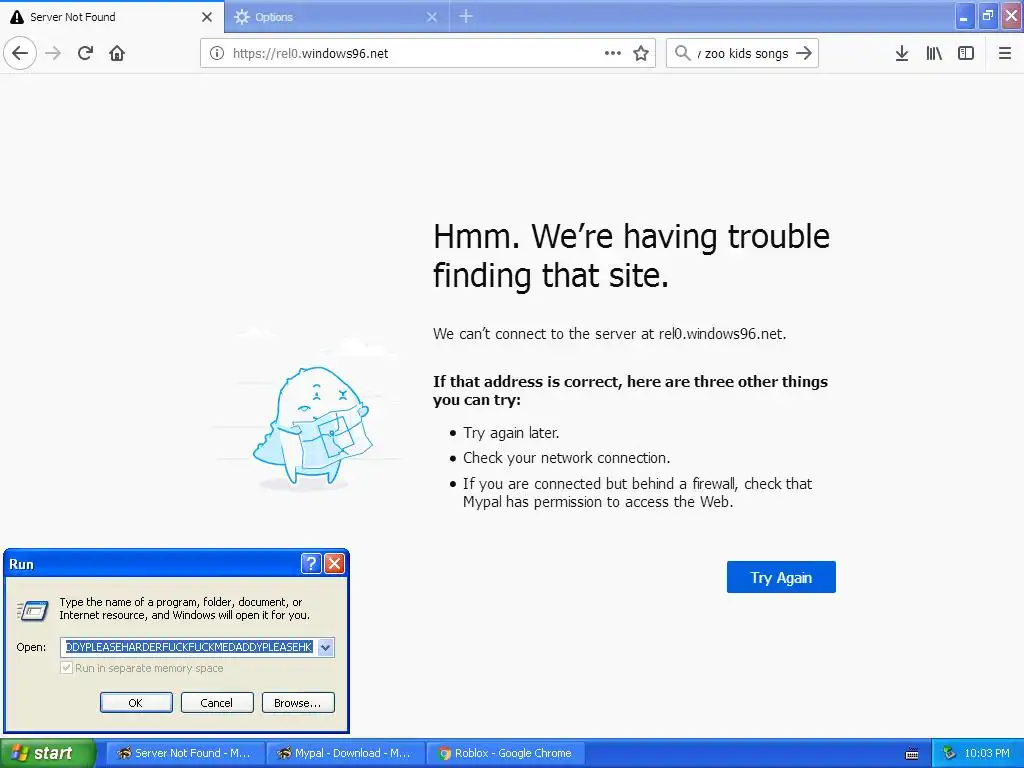This screenshot has width=1024, height=768.
Task: Submit search with the arrow button
Action: [804, 53]
